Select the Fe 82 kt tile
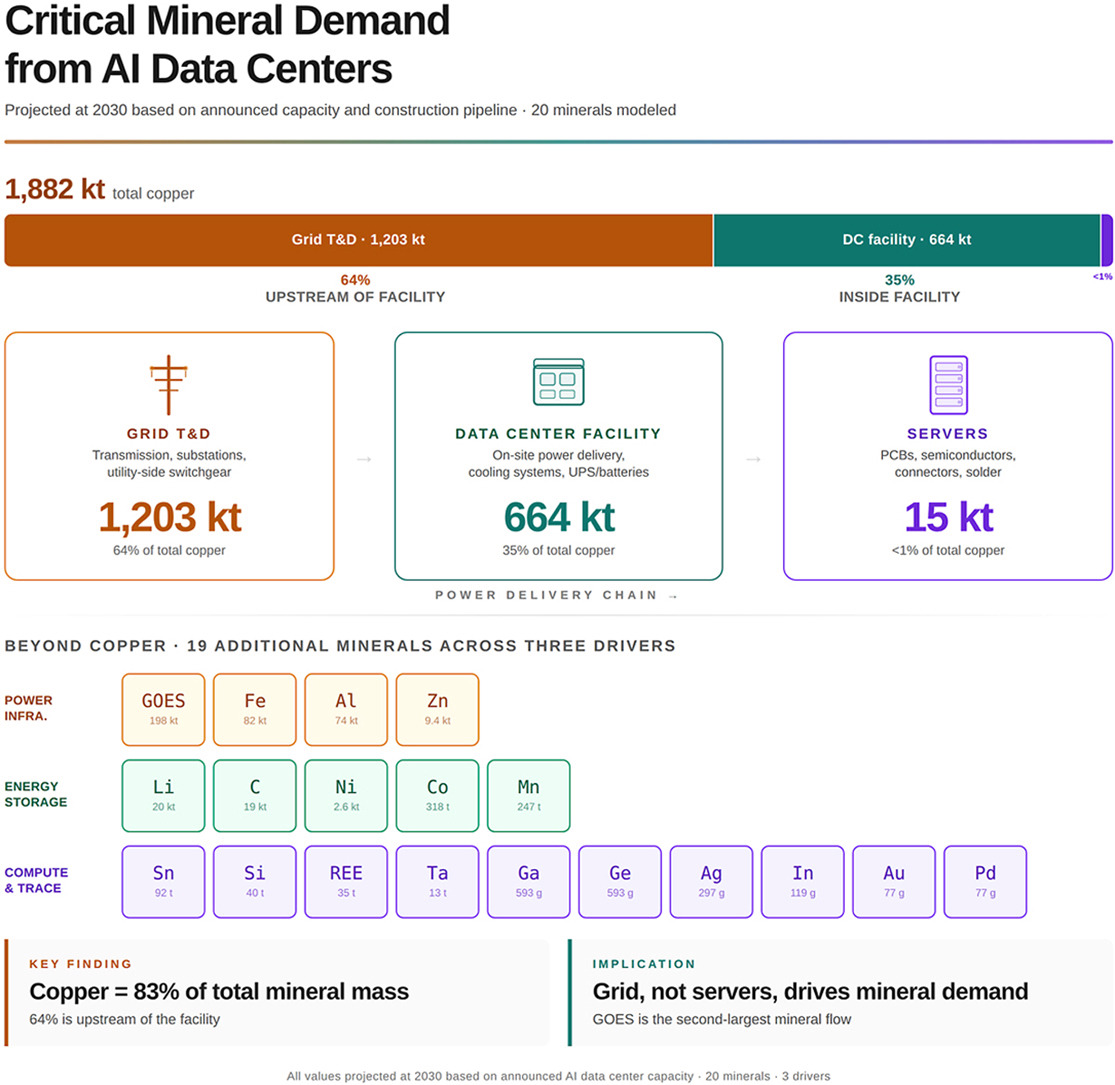 [255, 710]
